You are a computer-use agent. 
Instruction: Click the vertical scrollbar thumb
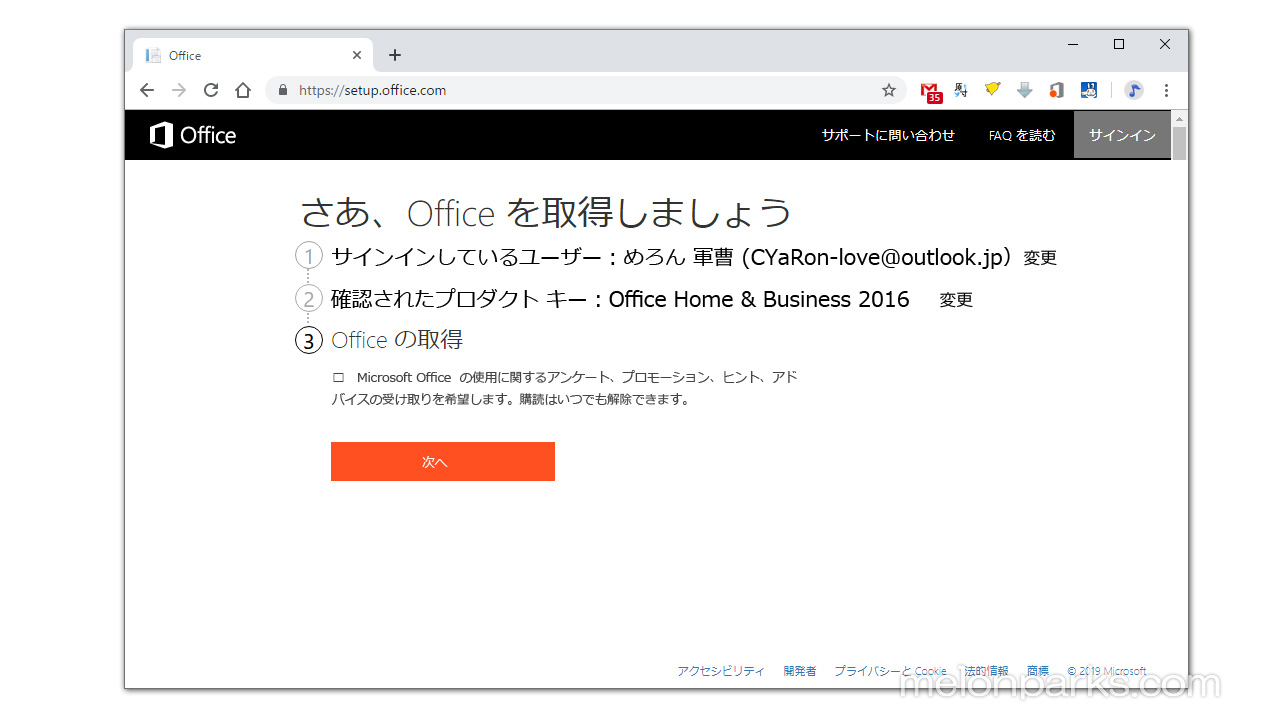1179,142
